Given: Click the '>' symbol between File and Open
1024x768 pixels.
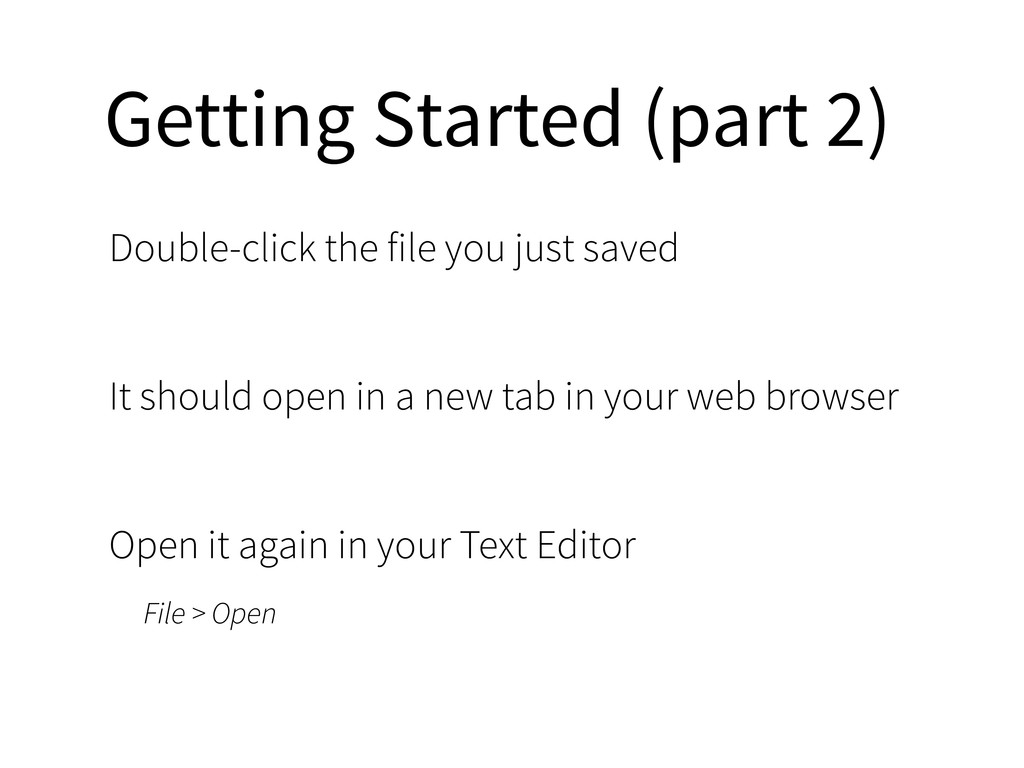Looking at the screenshot, I should pyautogui.click(x=199, y=615).
